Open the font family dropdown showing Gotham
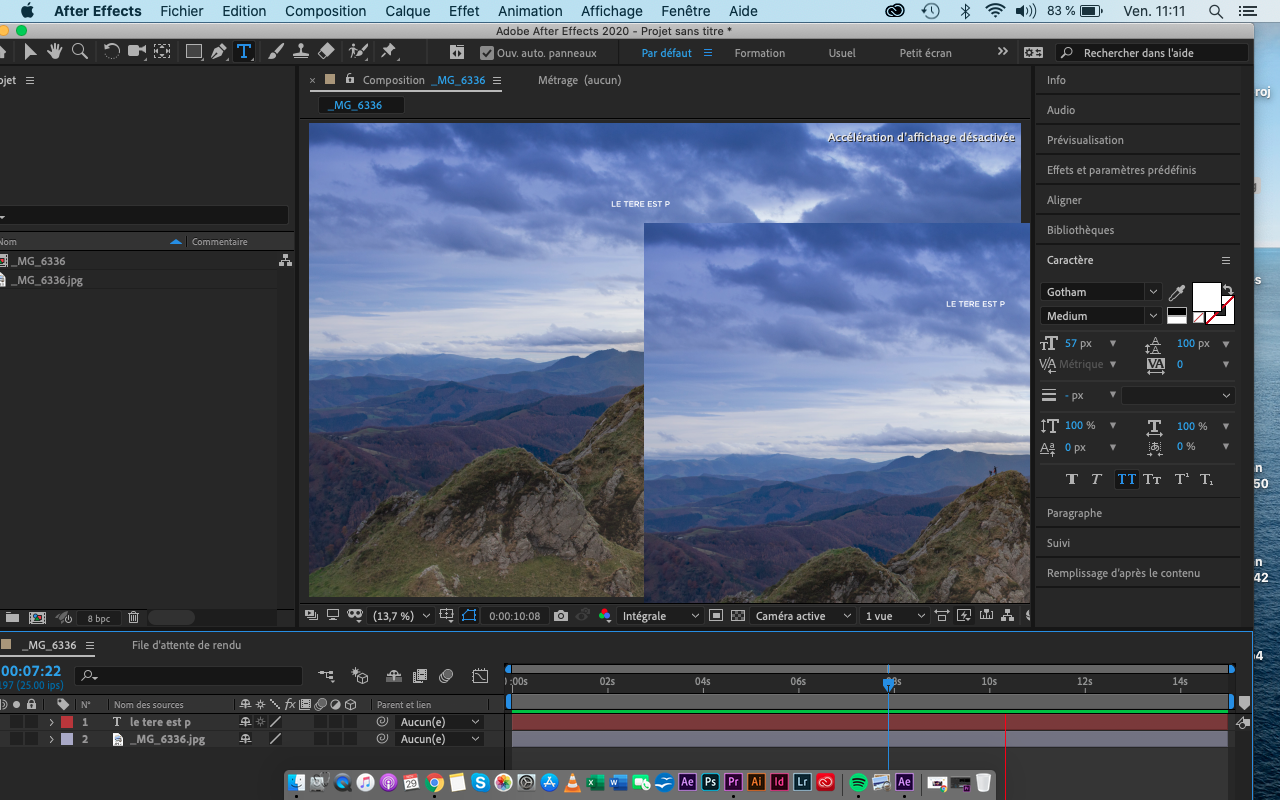 point(1151,291)
